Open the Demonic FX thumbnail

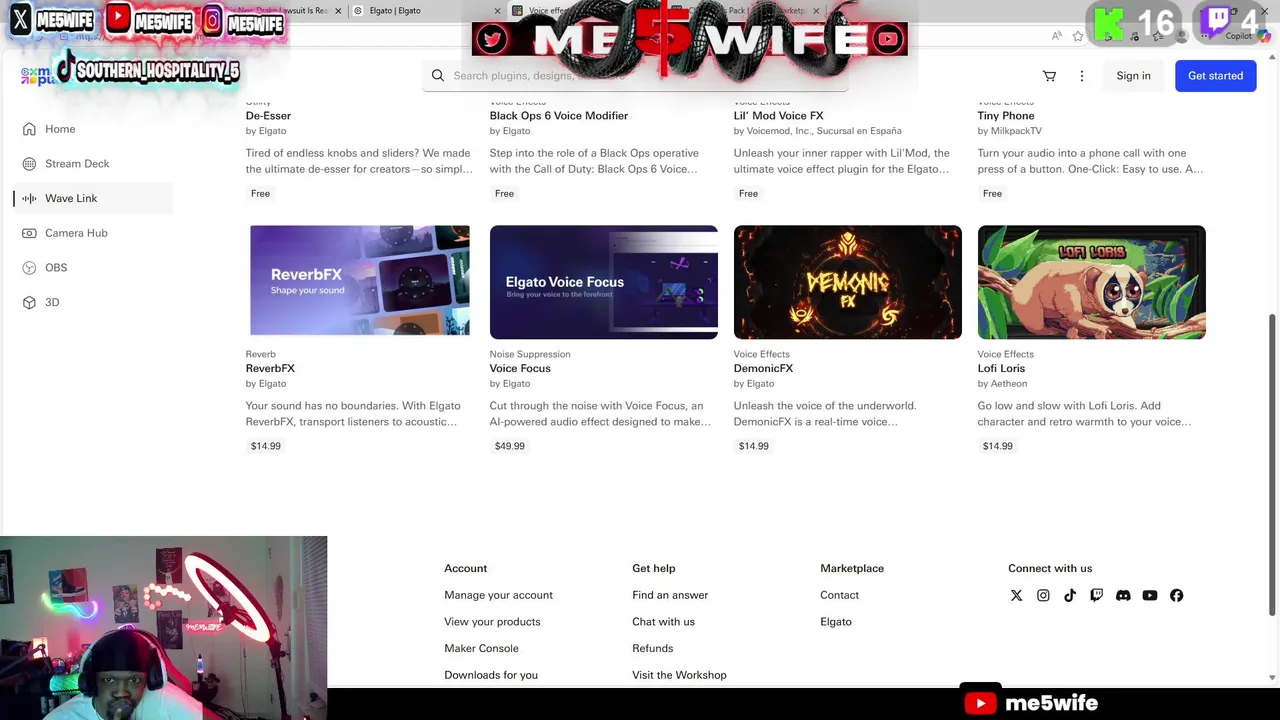[847, 282]
